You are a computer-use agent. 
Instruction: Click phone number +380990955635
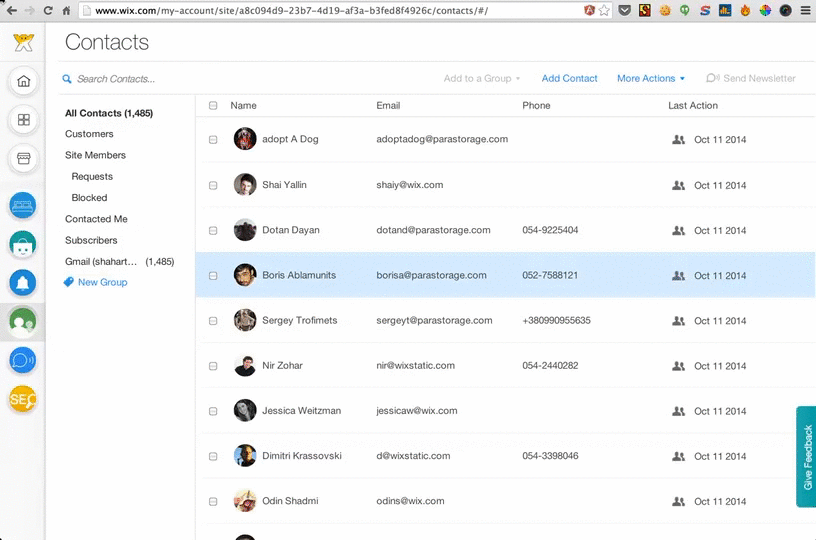click(556, 320)
